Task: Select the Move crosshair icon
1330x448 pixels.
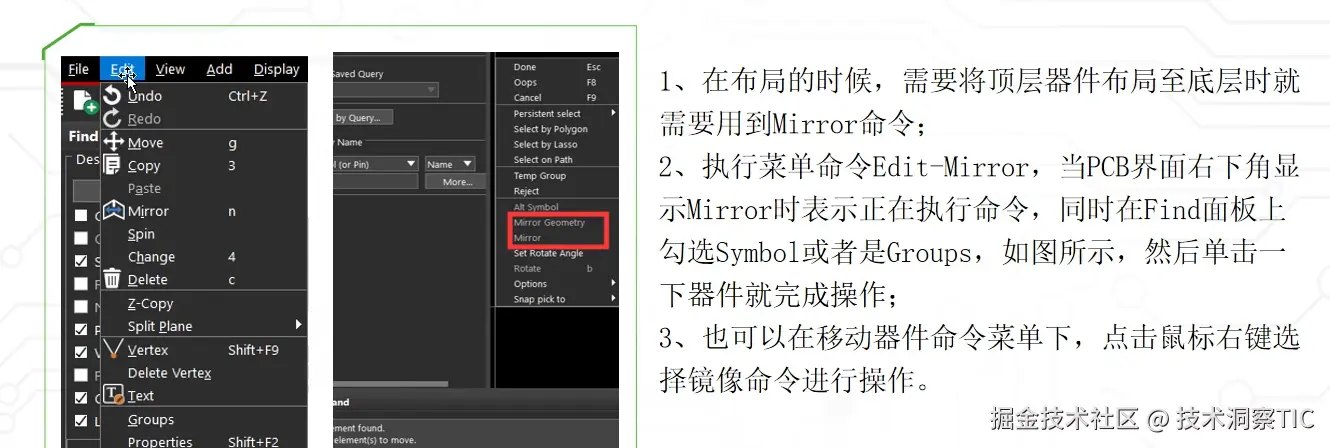Action: tap(113, 142)
